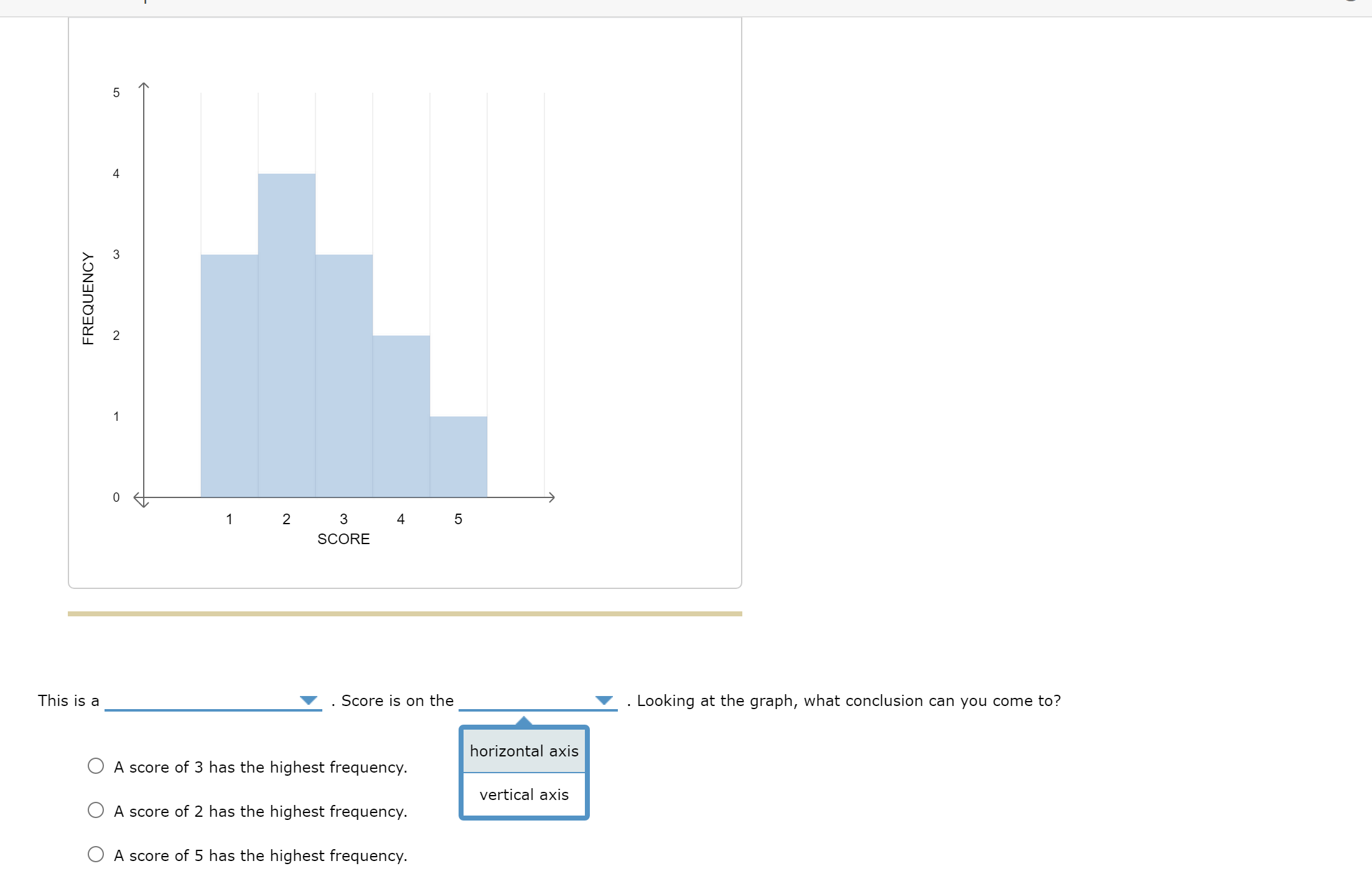Click the FREQUENCY vertical axis label
Viewport: 1372px width, 894px height.
(88, 298)
